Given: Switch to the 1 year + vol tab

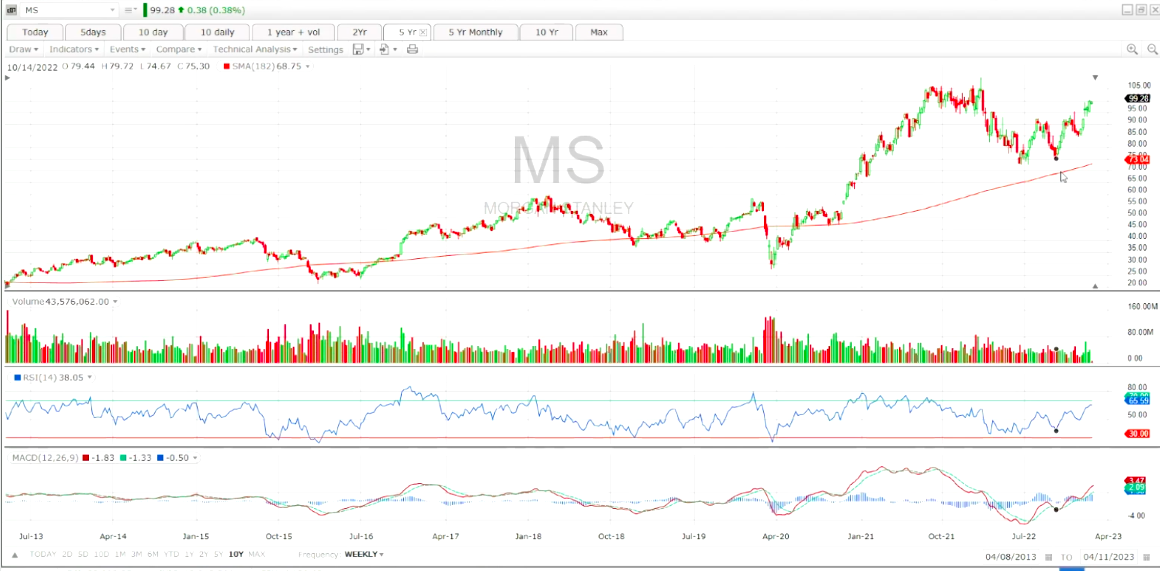Looking at the screenshot, I should (x=293, y=32).
